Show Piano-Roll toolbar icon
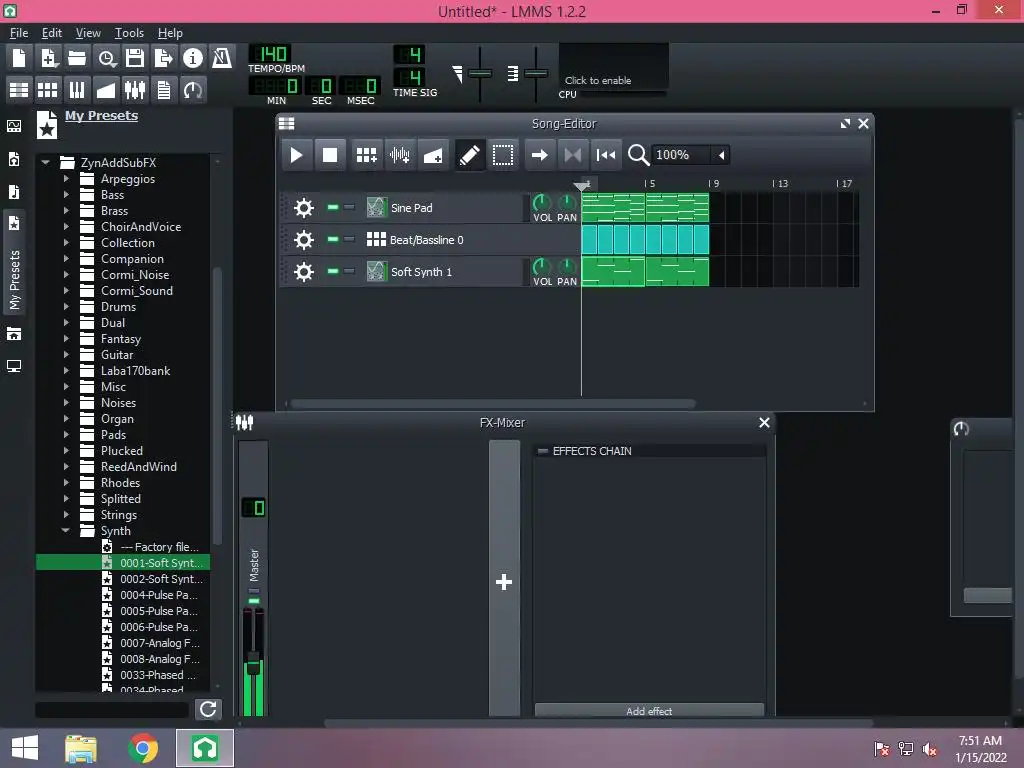Screen dimensions: 1024x768 tap(77, 89)
